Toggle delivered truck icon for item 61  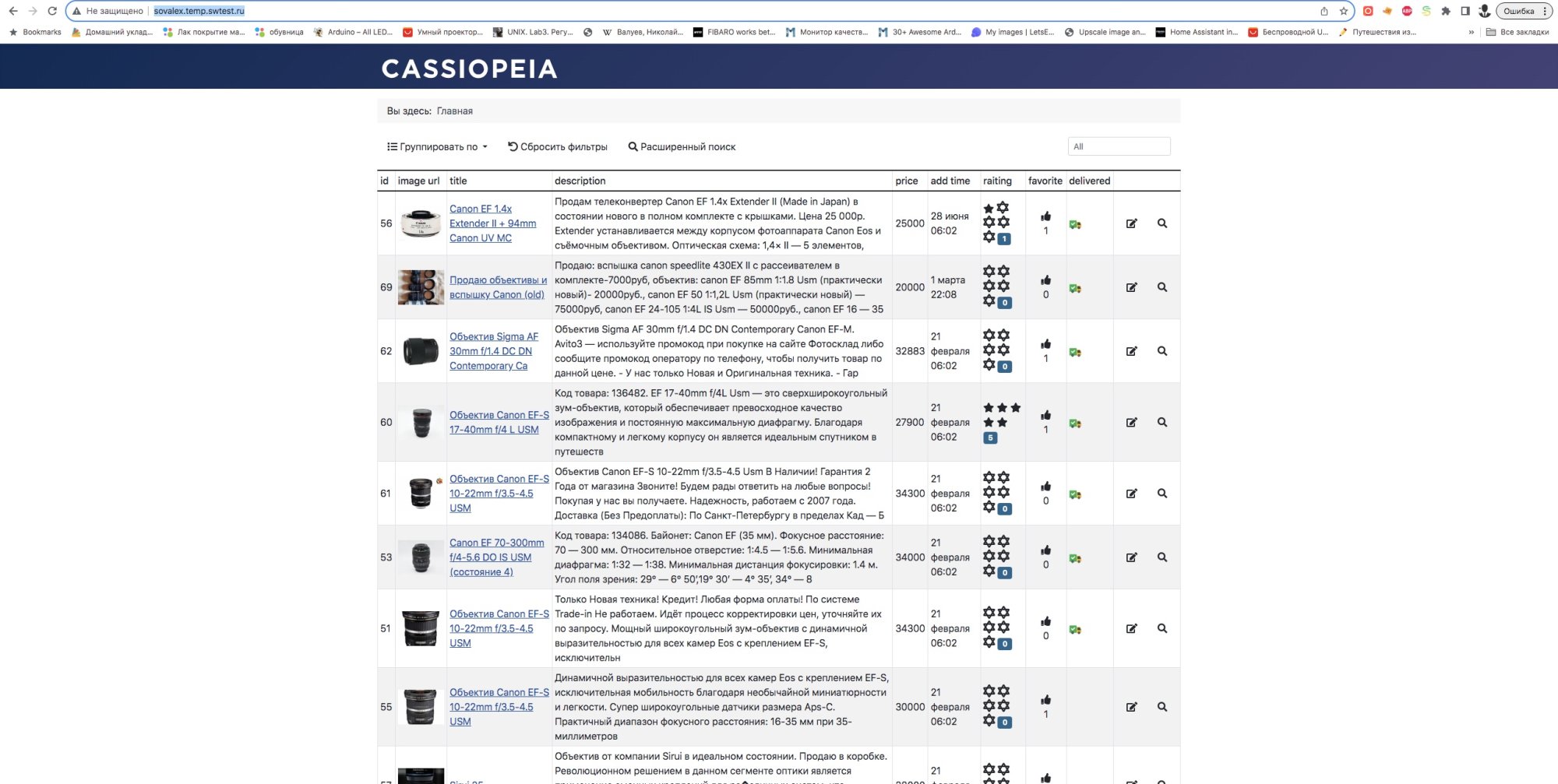1075,494
